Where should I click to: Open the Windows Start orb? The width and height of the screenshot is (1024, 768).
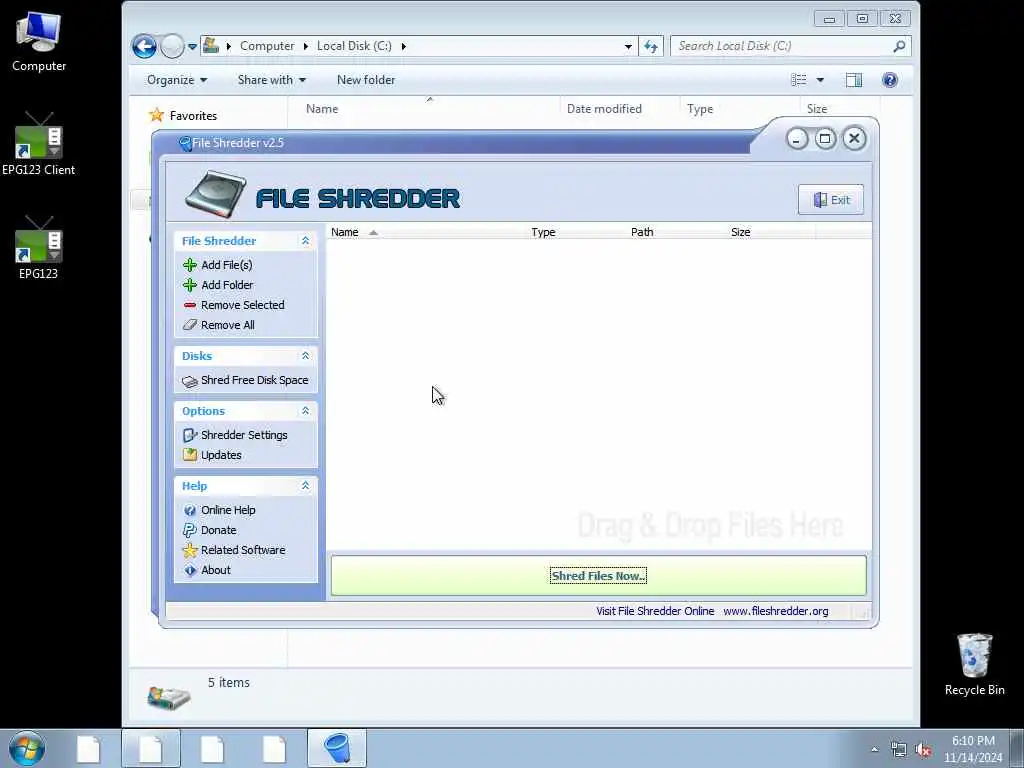(27, 748)
